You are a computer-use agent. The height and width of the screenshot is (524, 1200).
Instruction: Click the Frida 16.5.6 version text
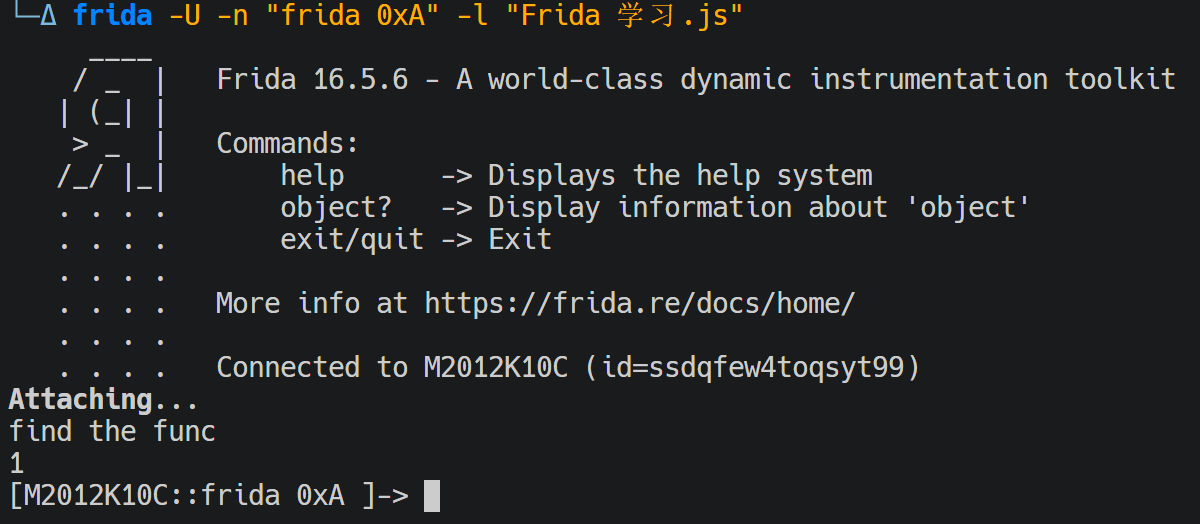point(312,80)
